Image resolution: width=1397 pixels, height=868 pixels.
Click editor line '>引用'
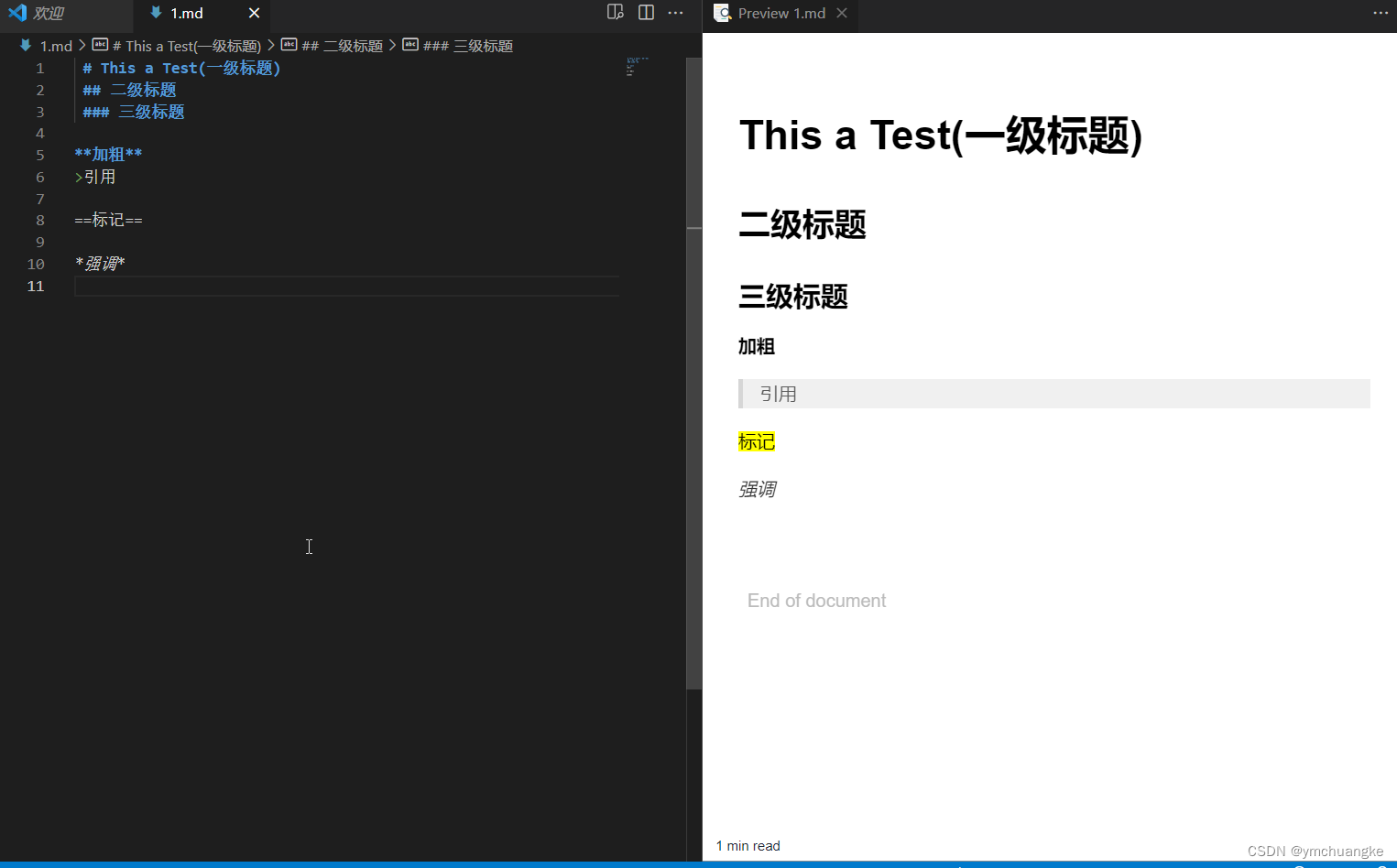(x=95, y=177)
